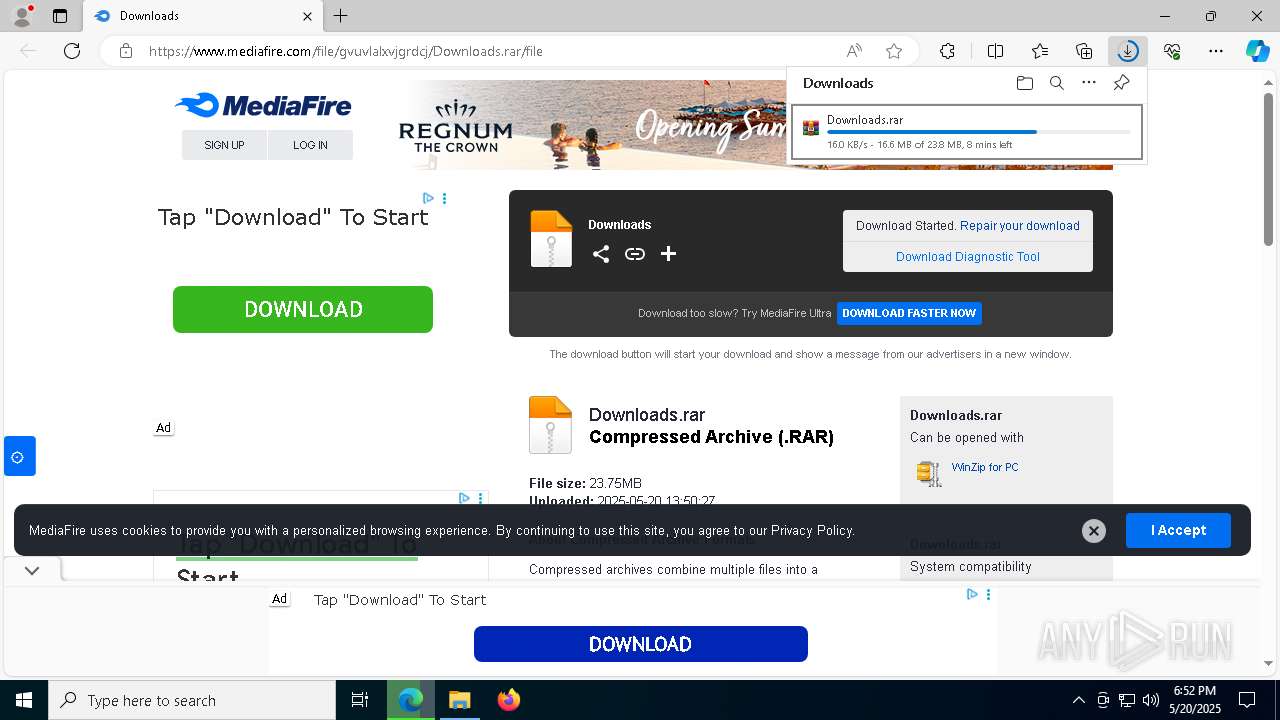Click DOWNLOAD FASTER NOW button
Viewport: 1280px width, 720px height.
909,313
